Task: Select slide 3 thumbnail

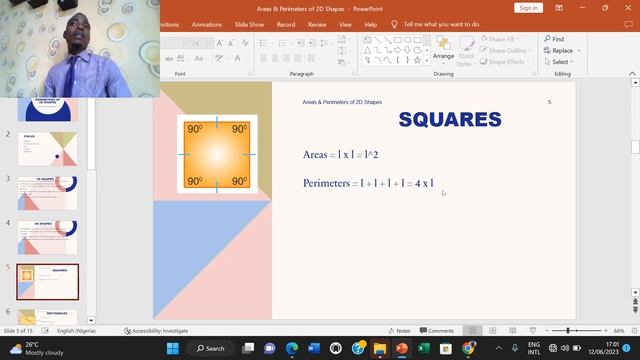Action: tap(47, 193)
